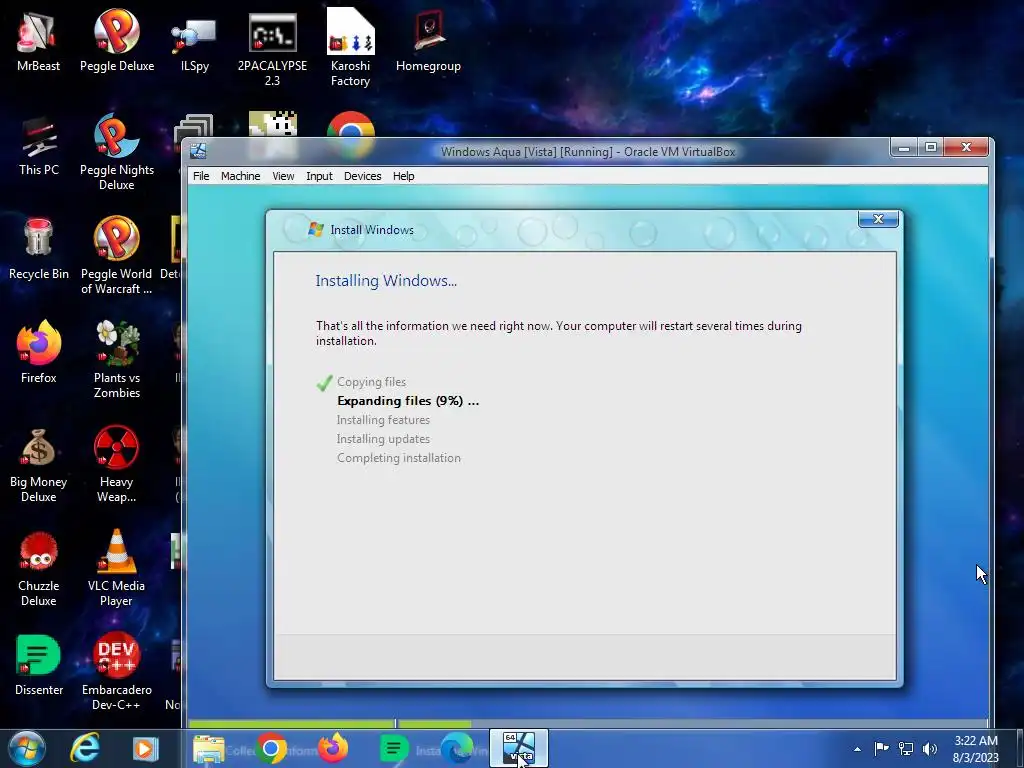Click the green installation progress bar
Image resolution: width=1024 pixels, height=768 pixels.
[x=330, y=724]
